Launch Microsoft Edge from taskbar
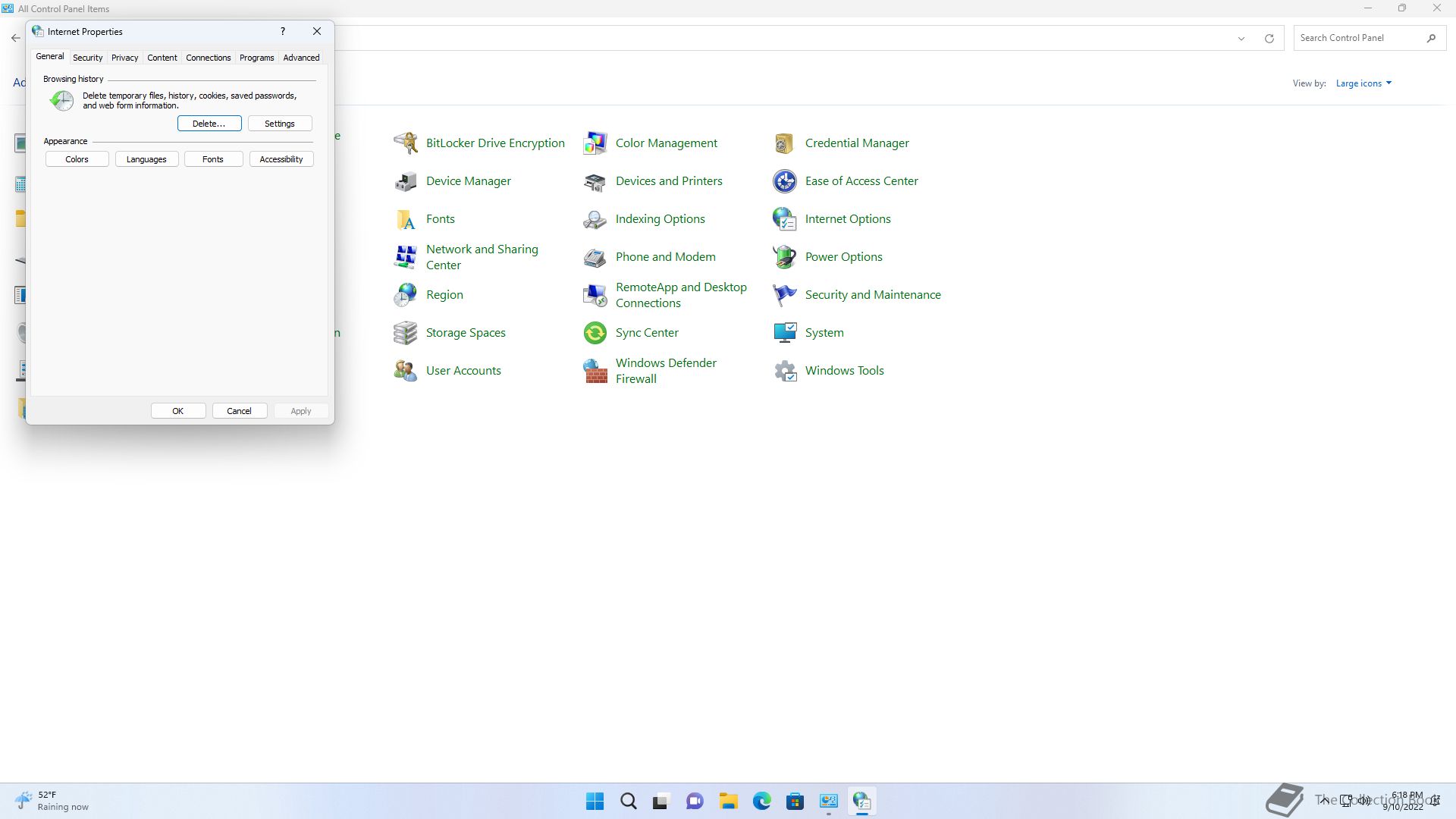 pyautogui.click(x=762, y=801)
